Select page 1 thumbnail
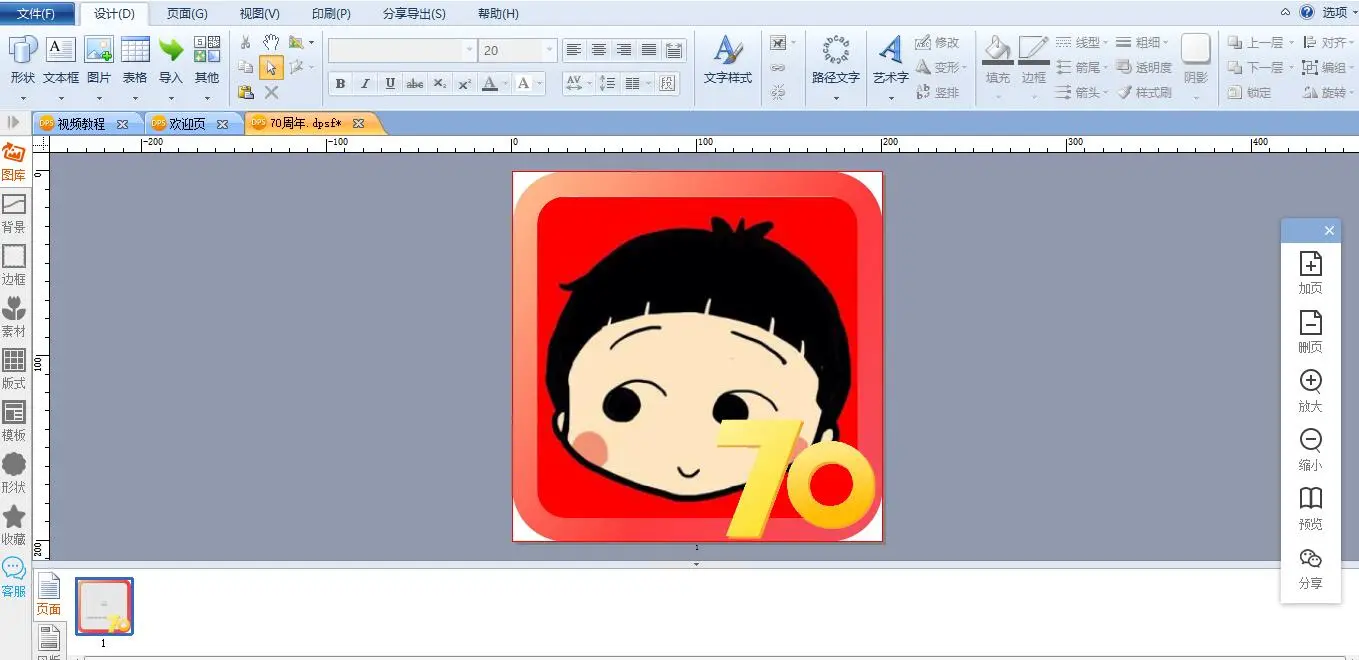The width and height of the screenshot is (1359, 660). coord(104,606)
